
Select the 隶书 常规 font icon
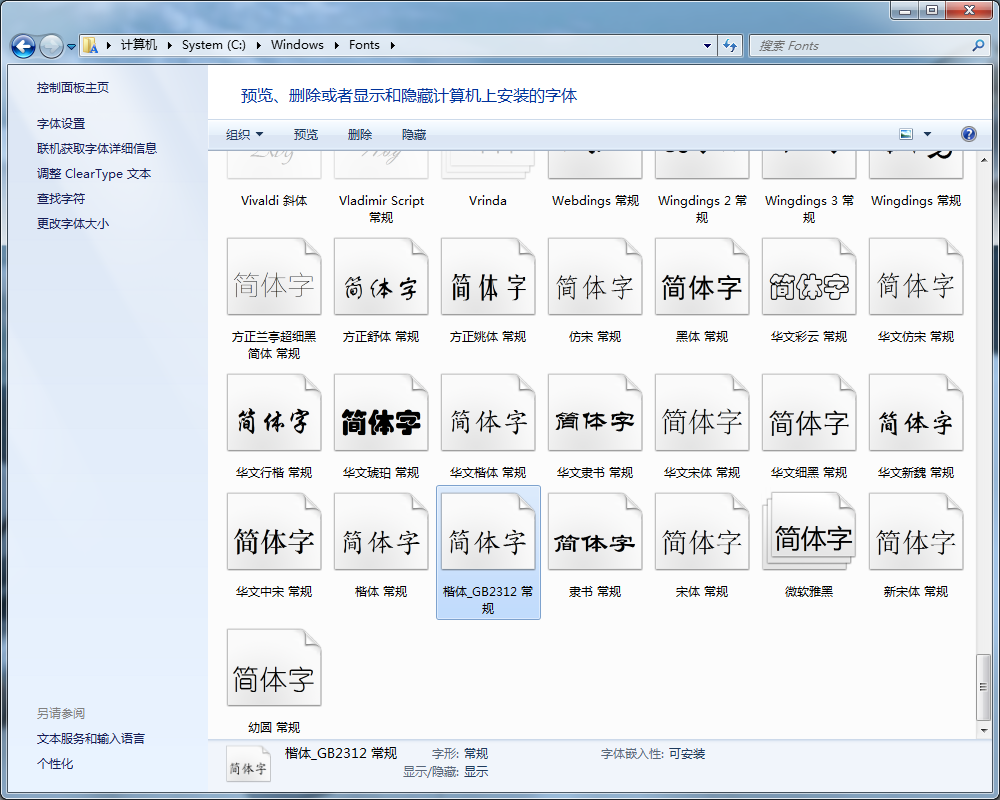pos(595,532)
